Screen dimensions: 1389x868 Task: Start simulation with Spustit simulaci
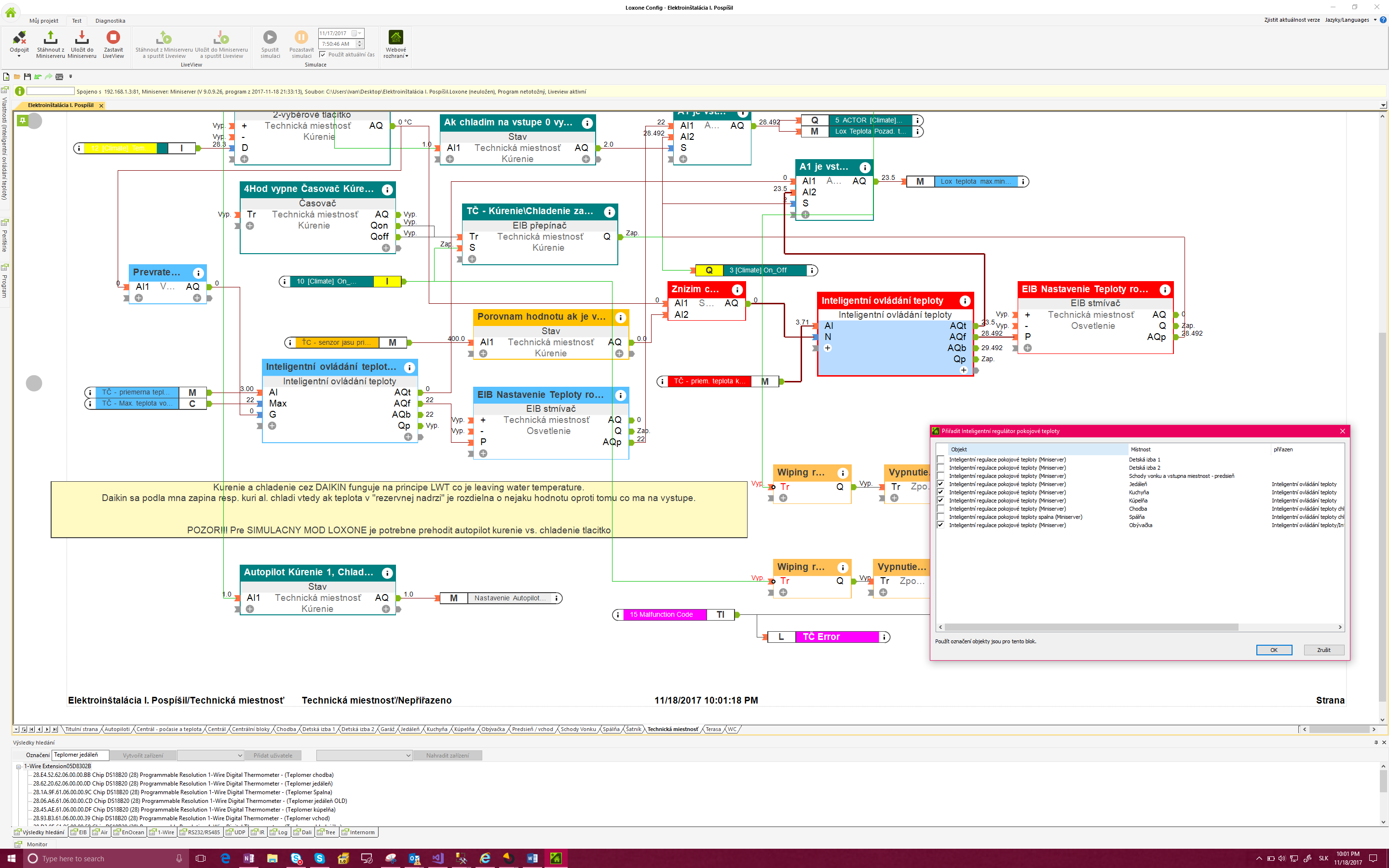(x=270, y=37)
